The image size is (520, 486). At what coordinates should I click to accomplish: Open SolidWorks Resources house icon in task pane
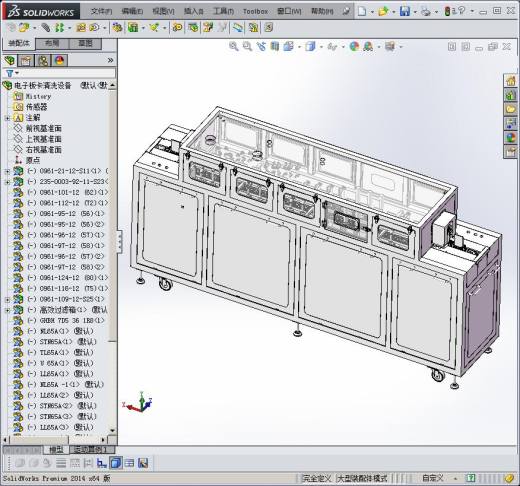coord(511,81)
